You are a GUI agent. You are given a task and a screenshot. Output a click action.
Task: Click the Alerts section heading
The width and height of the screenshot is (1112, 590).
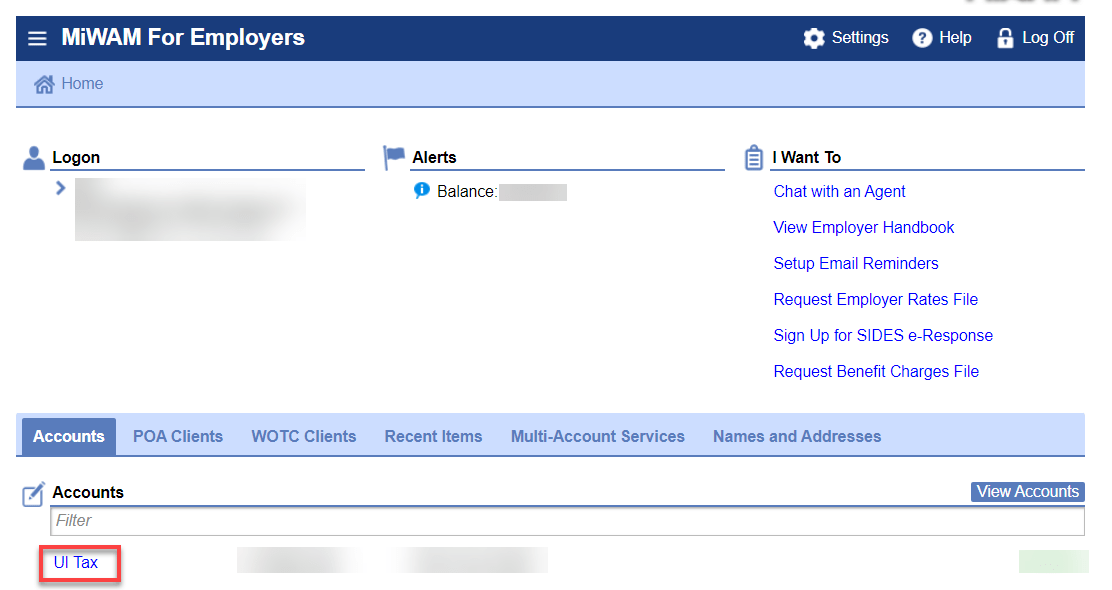[434, 157]
